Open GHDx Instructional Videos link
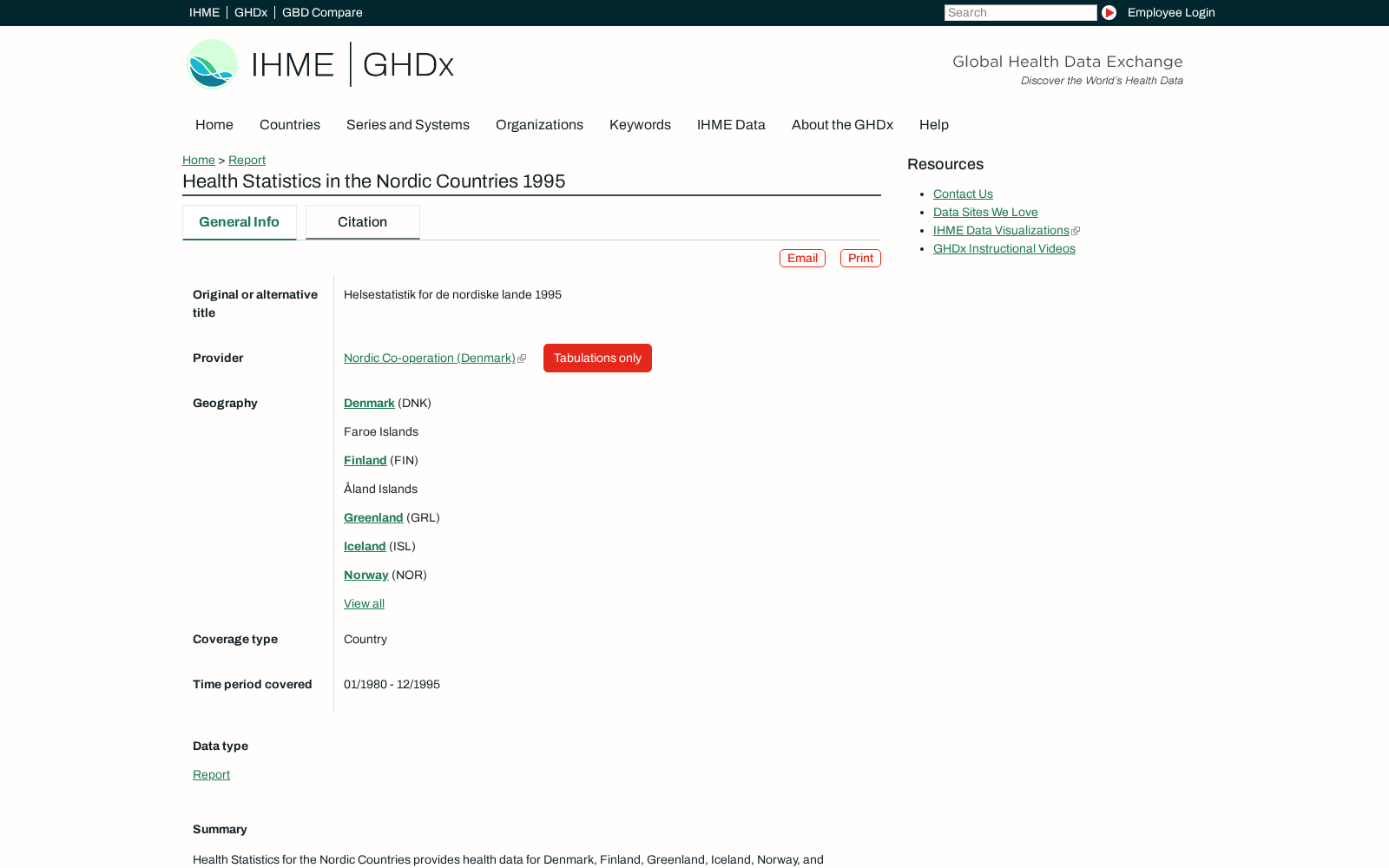 [1004, 249]
